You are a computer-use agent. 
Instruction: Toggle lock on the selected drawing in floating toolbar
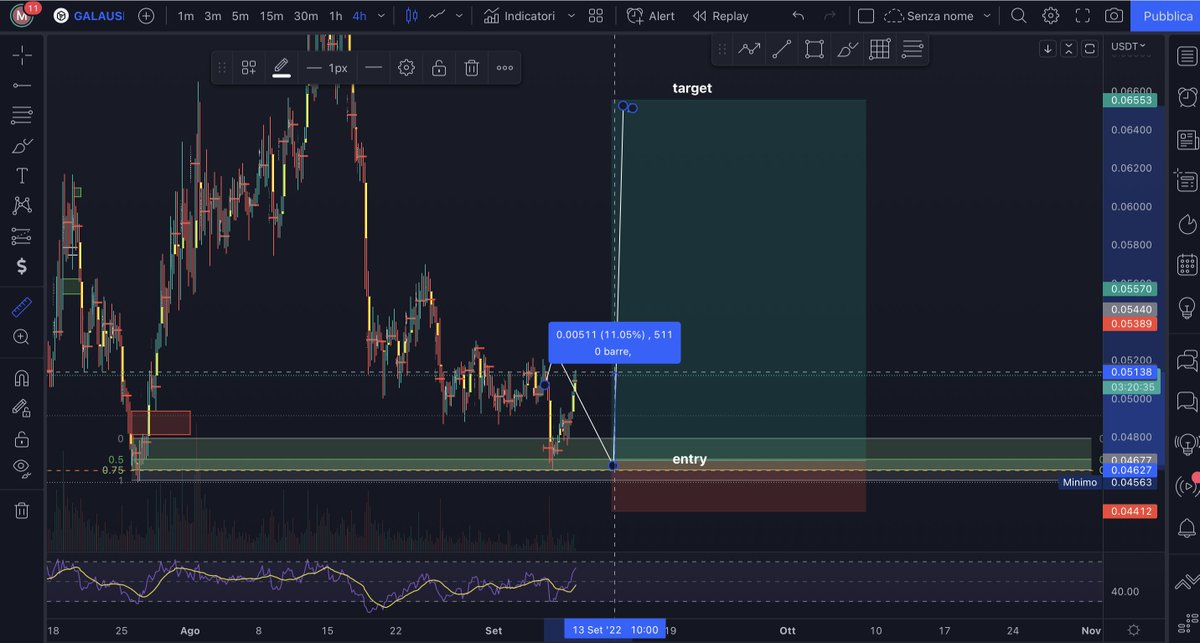coord(439,68)
